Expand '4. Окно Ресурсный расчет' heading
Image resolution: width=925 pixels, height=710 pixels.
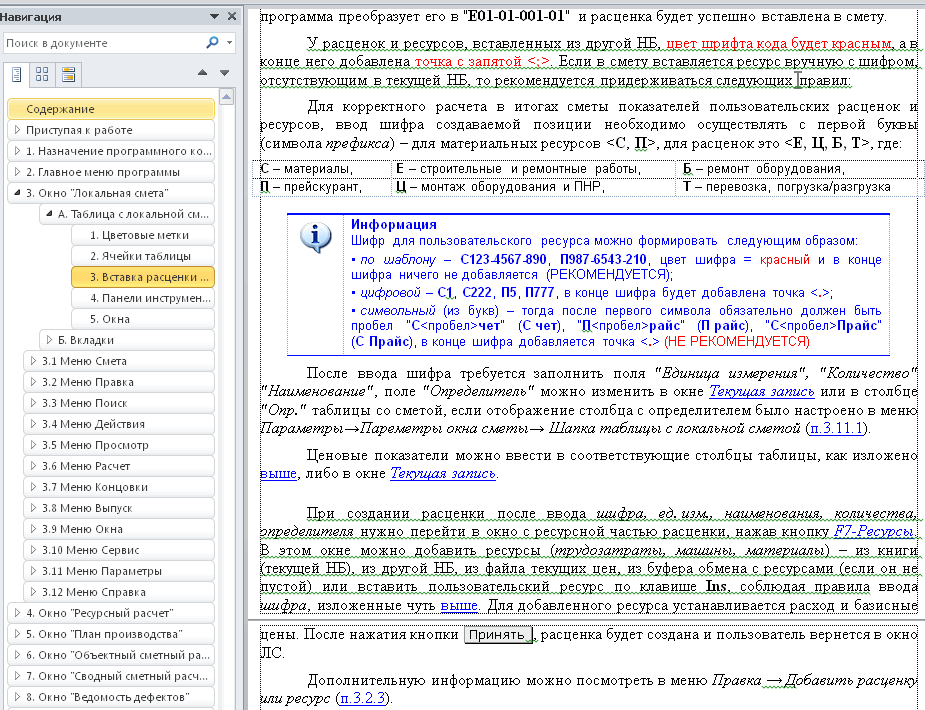click(x=17, y=613)
